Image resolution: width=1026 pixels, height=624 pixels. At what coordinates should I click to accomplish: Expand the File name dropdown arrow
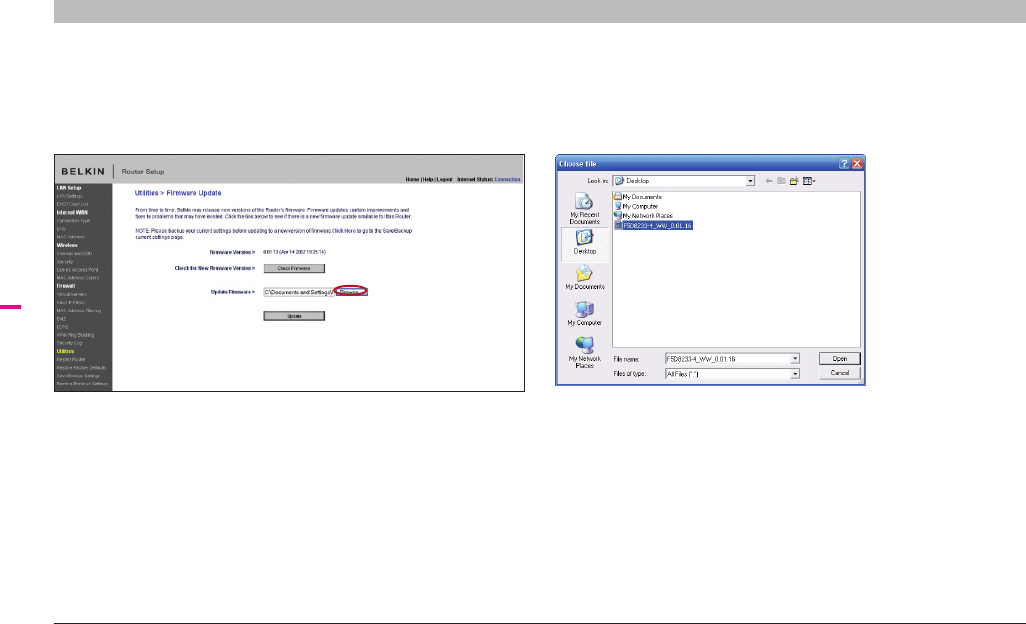(x=795, y=358)
